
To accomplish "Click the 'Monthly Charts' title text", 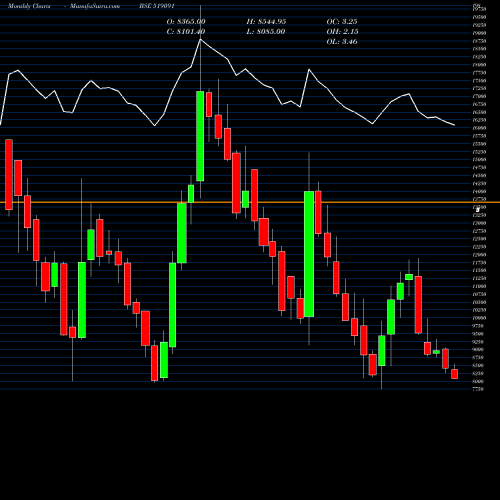I will click(29, 6).
